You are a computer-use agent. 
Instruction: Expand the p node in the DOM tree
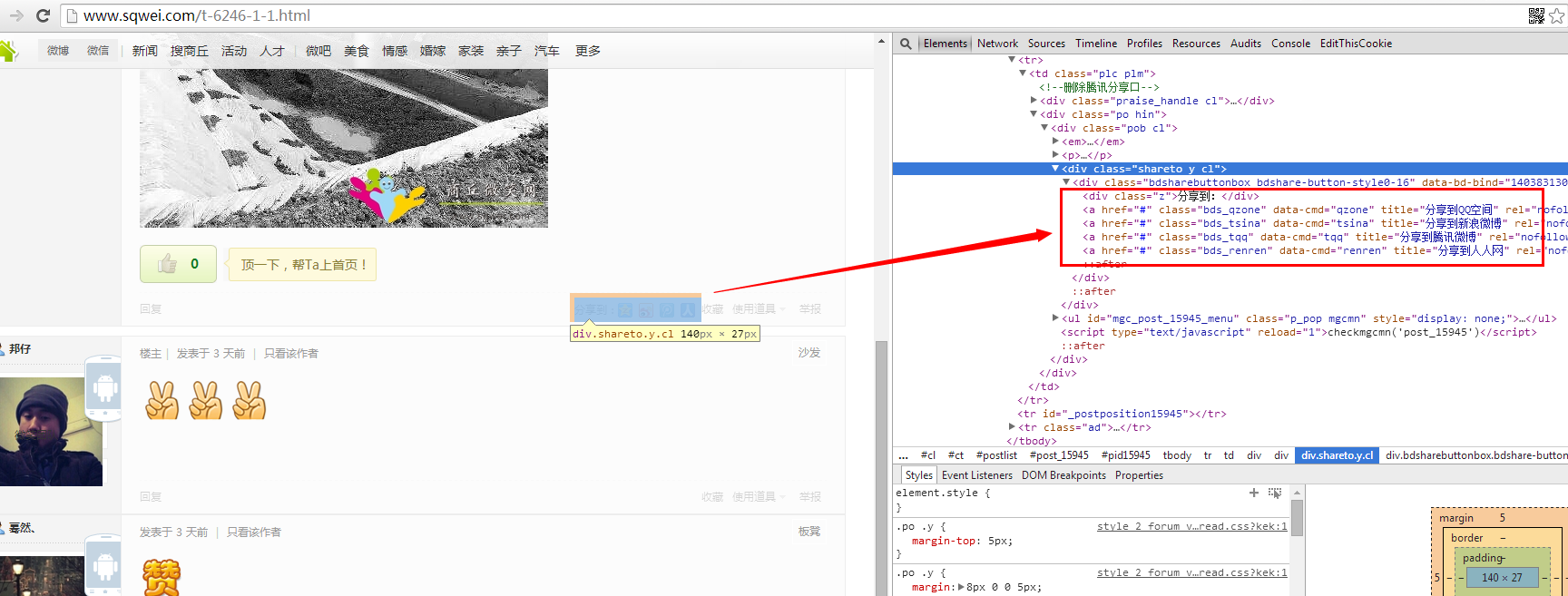coord(1055,155)
